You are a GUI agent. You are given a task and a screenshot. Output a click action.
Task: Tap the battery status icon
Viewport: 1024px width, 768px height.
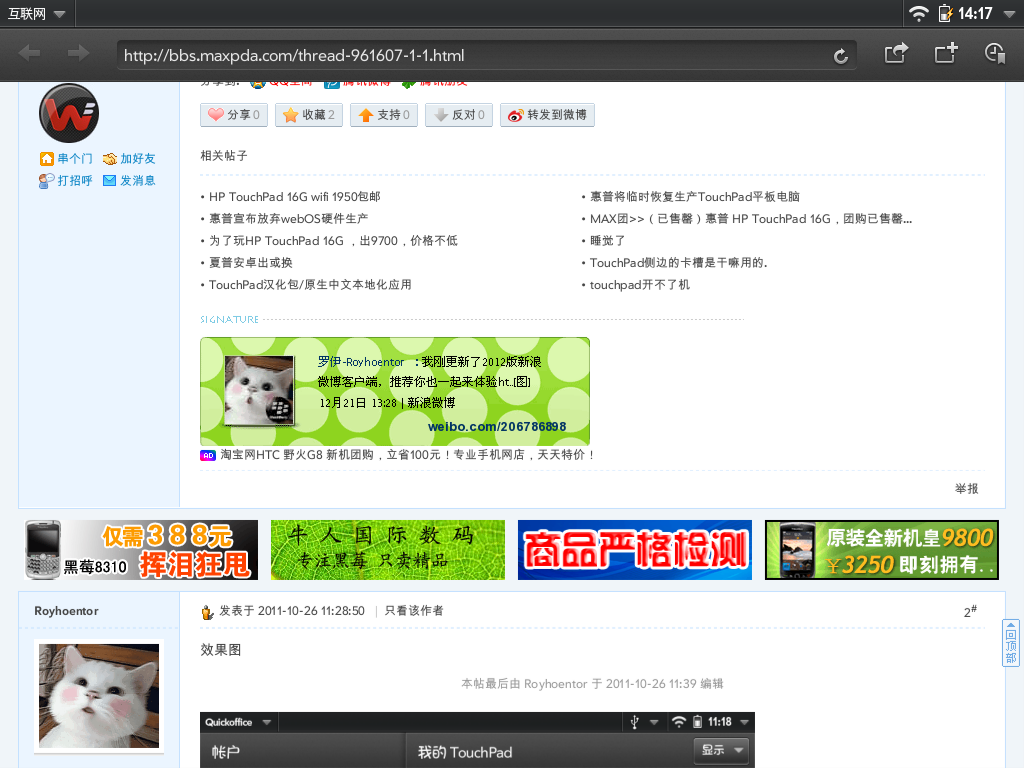click(945, 13)
